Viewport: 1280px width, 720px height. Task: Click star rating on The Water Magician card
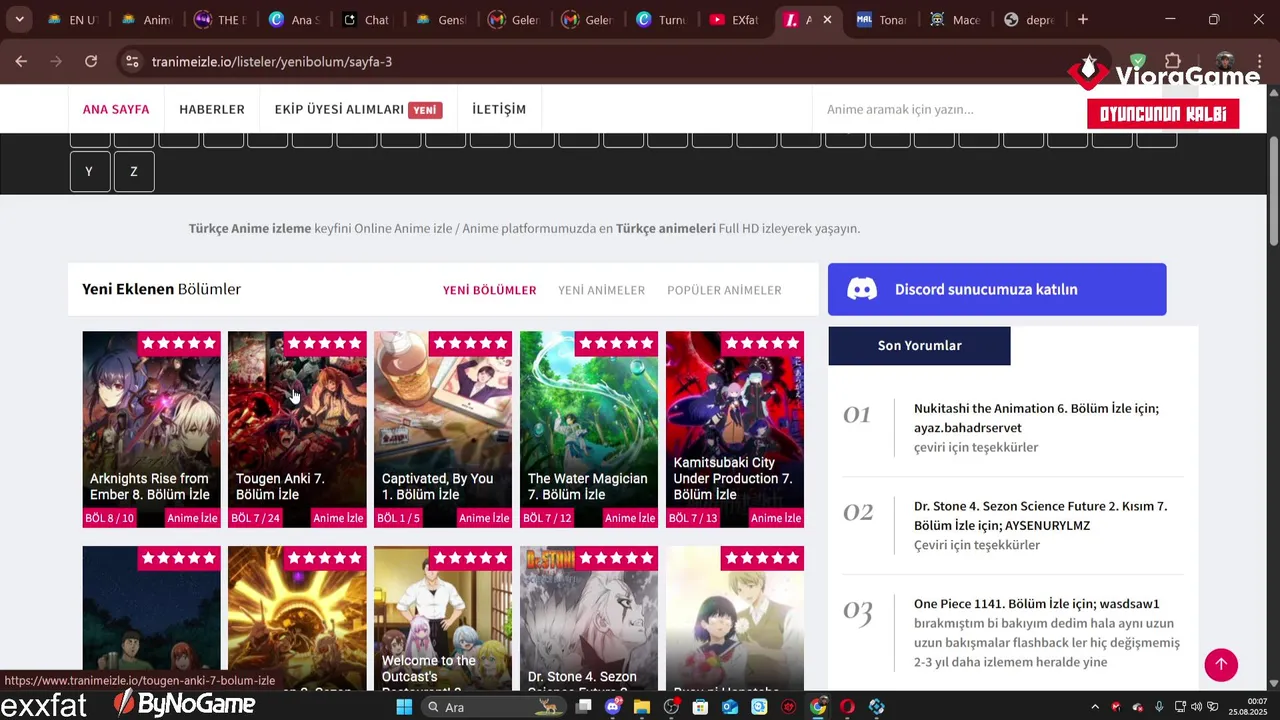[x=617, y=343]
